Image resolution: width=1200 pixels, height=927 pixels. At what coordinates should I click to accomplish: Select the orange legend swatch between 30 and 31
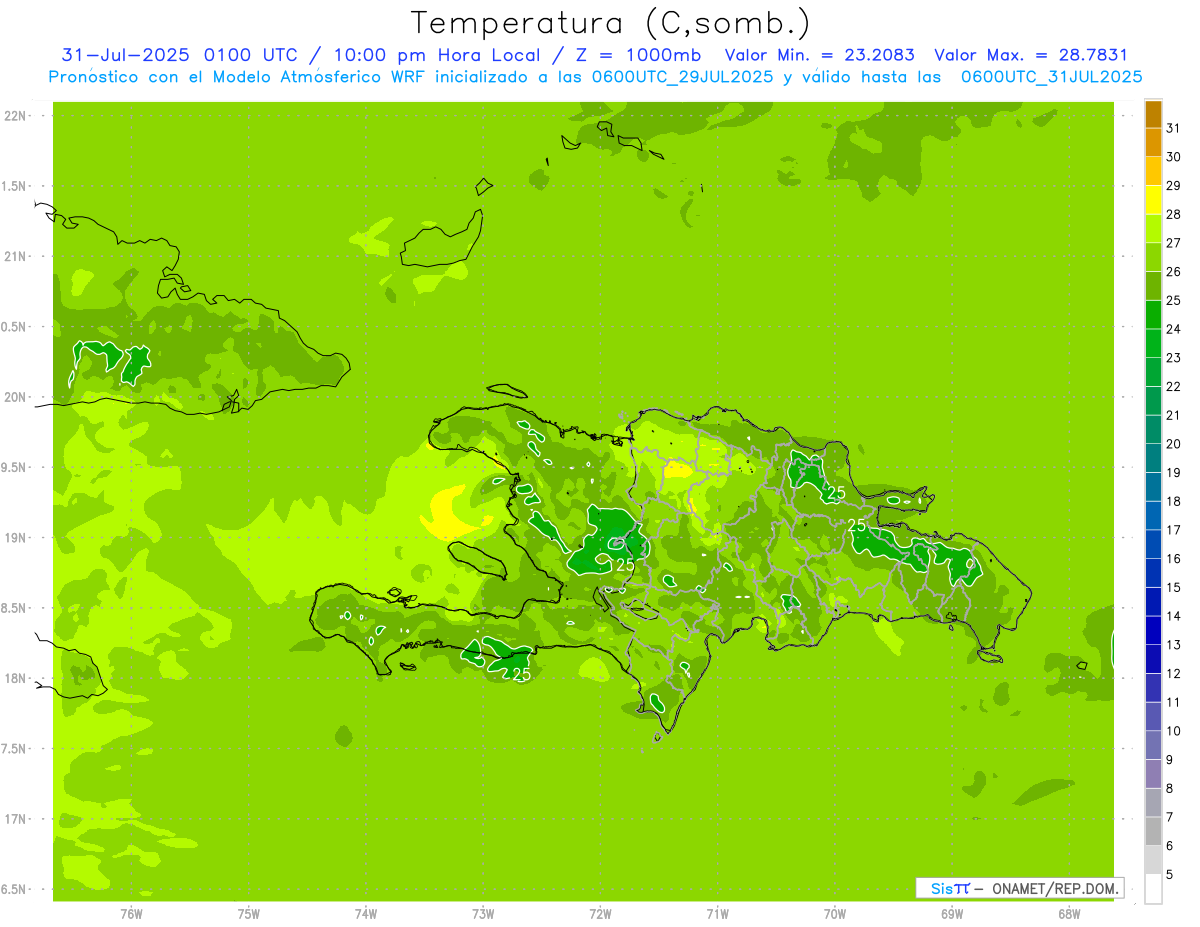[1153, 143]
